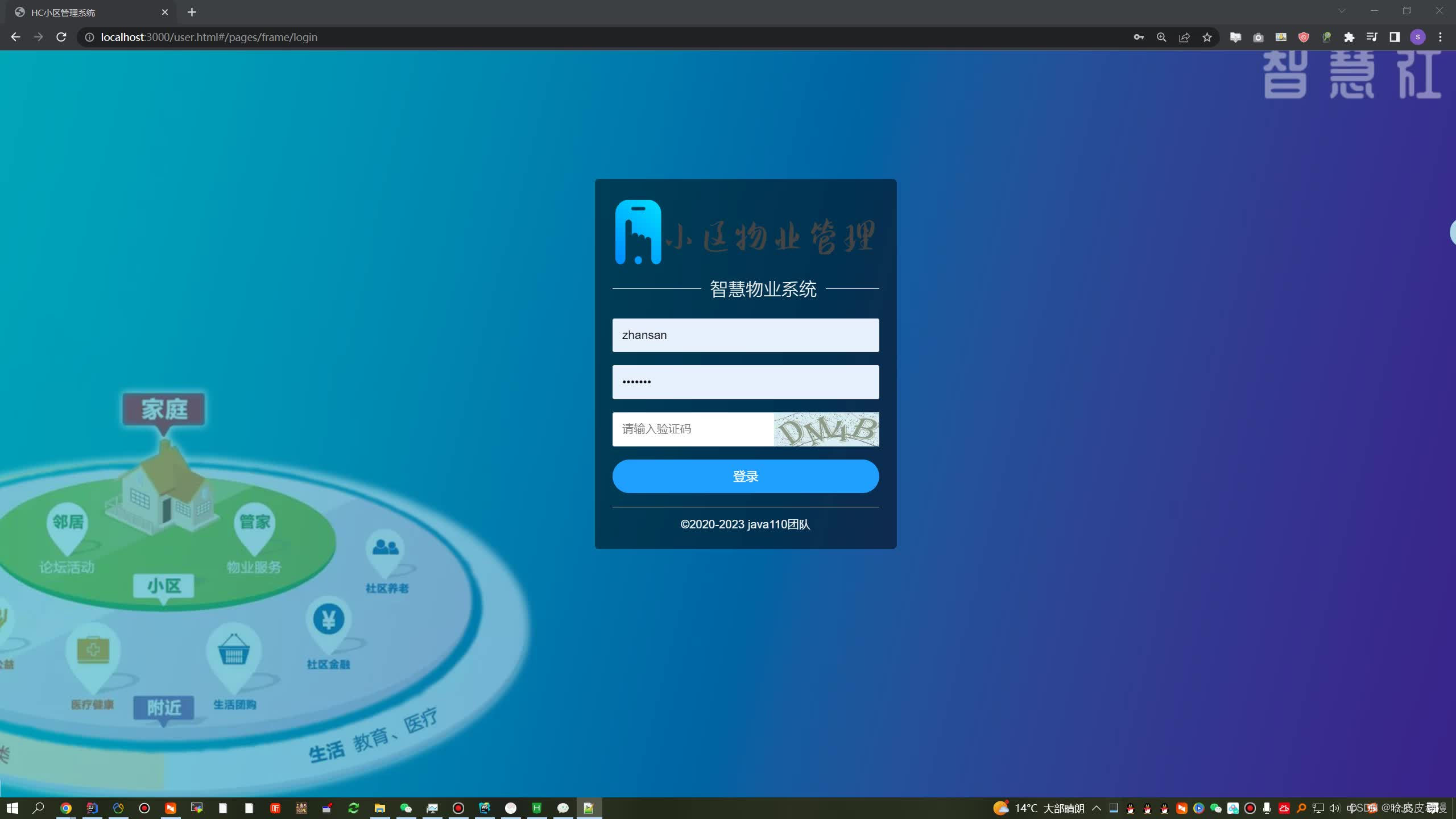Bookmark this page with star icon
This screenshot has width=1456, height=819.
click(x=1207, y=38)
